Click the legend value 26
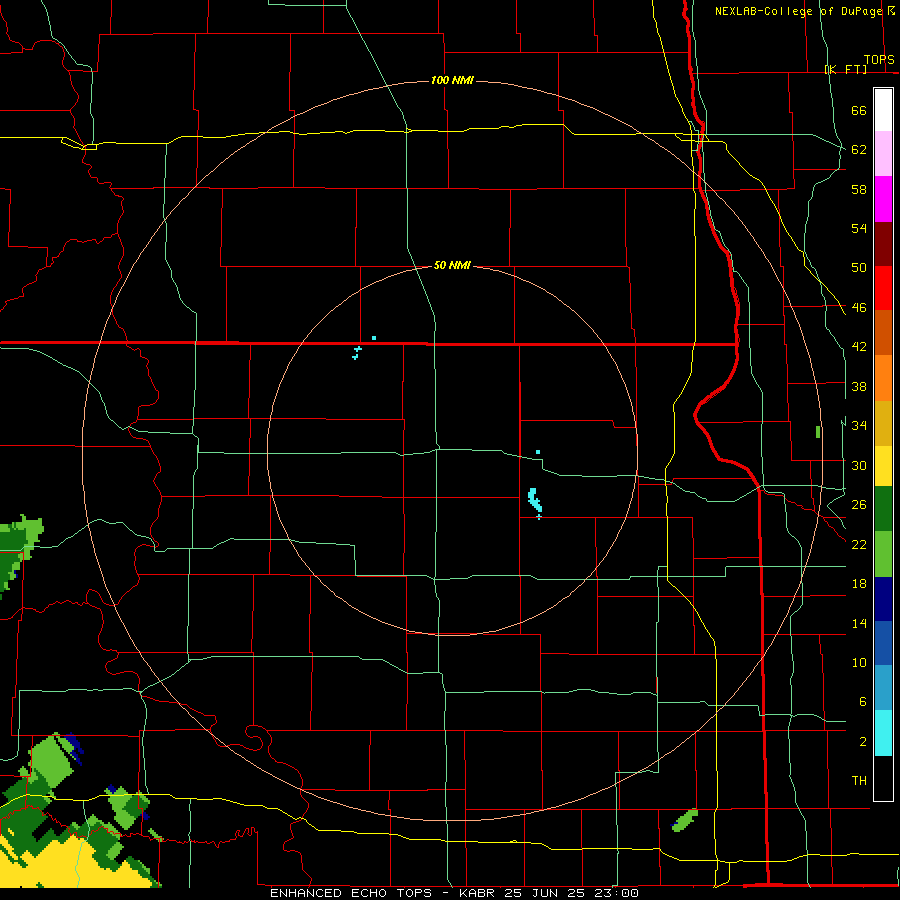Viewport: 900px width, 900px height. pos(859,505)
